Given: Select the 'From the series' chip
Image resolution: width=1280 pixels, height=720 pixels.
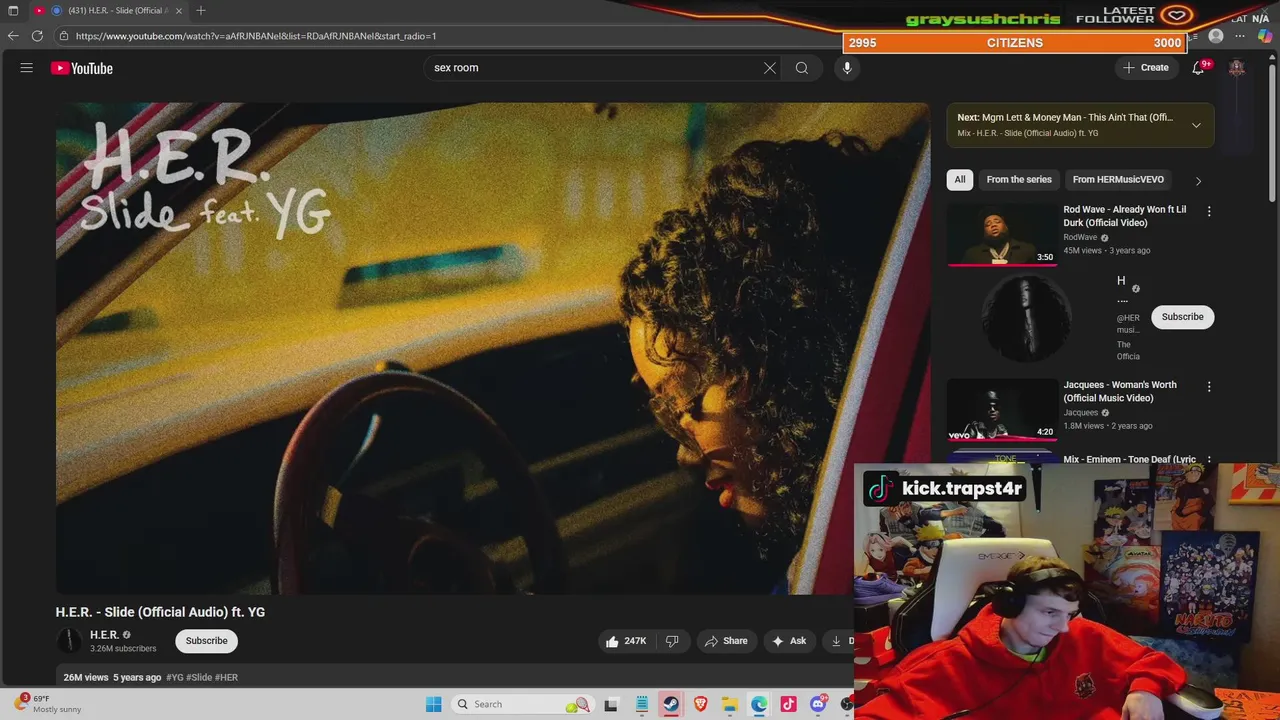Looking at the screenshot, I should pos(1019,179).
